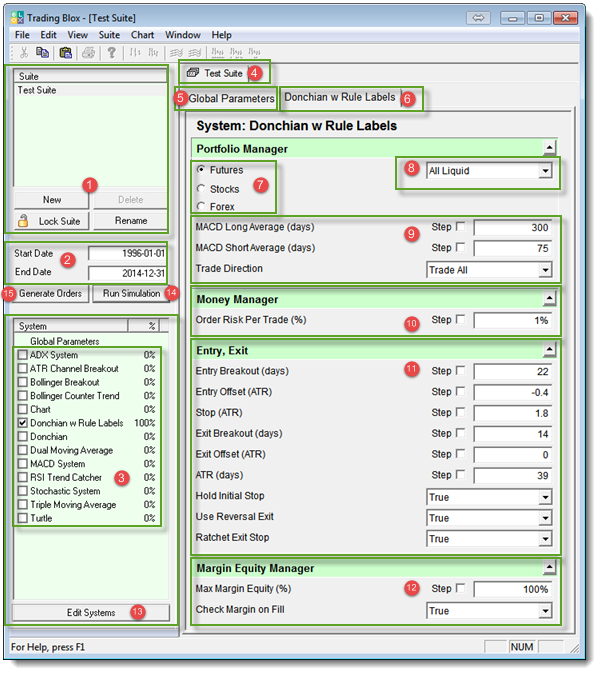Collapse the Portfolio Manager section
Viewport: 601px width, 675px height.
point(549,148)
